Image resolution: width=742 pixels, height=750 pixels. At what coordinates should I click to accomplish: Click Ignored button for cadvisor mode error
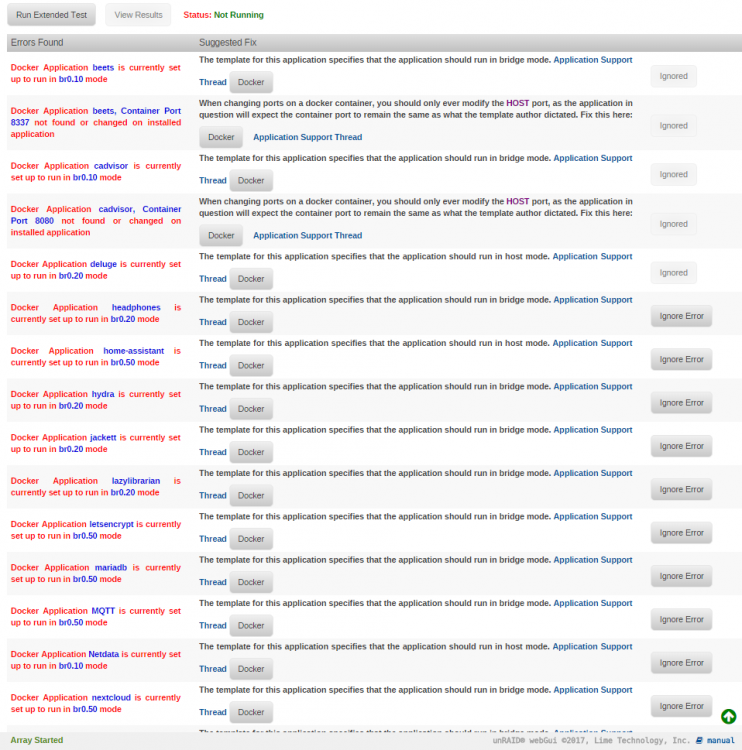(673, 175)
